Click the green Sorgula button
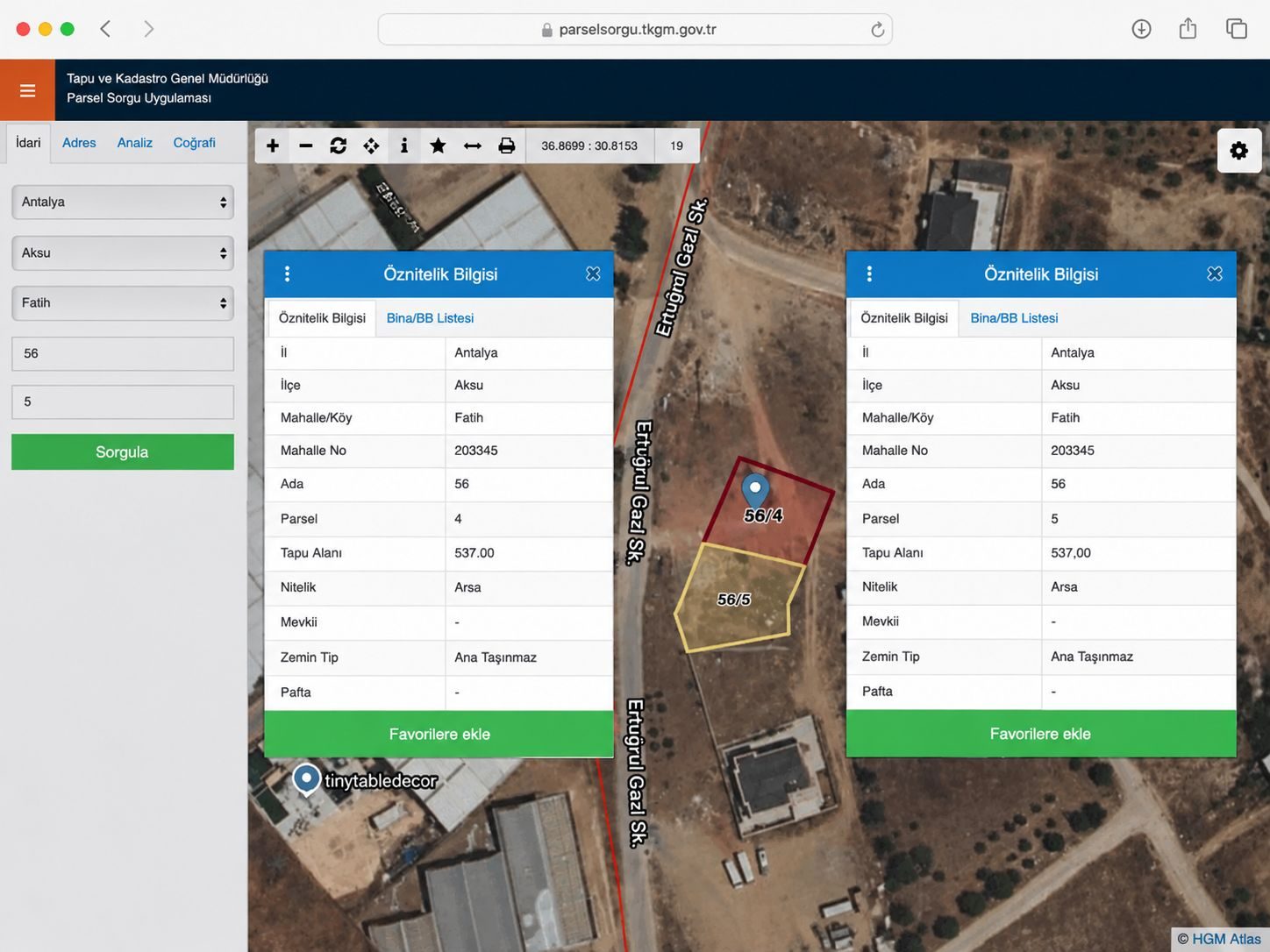The width and height of the screenshot is (1270, 952). pyautogui.click(x=123, y=452)
